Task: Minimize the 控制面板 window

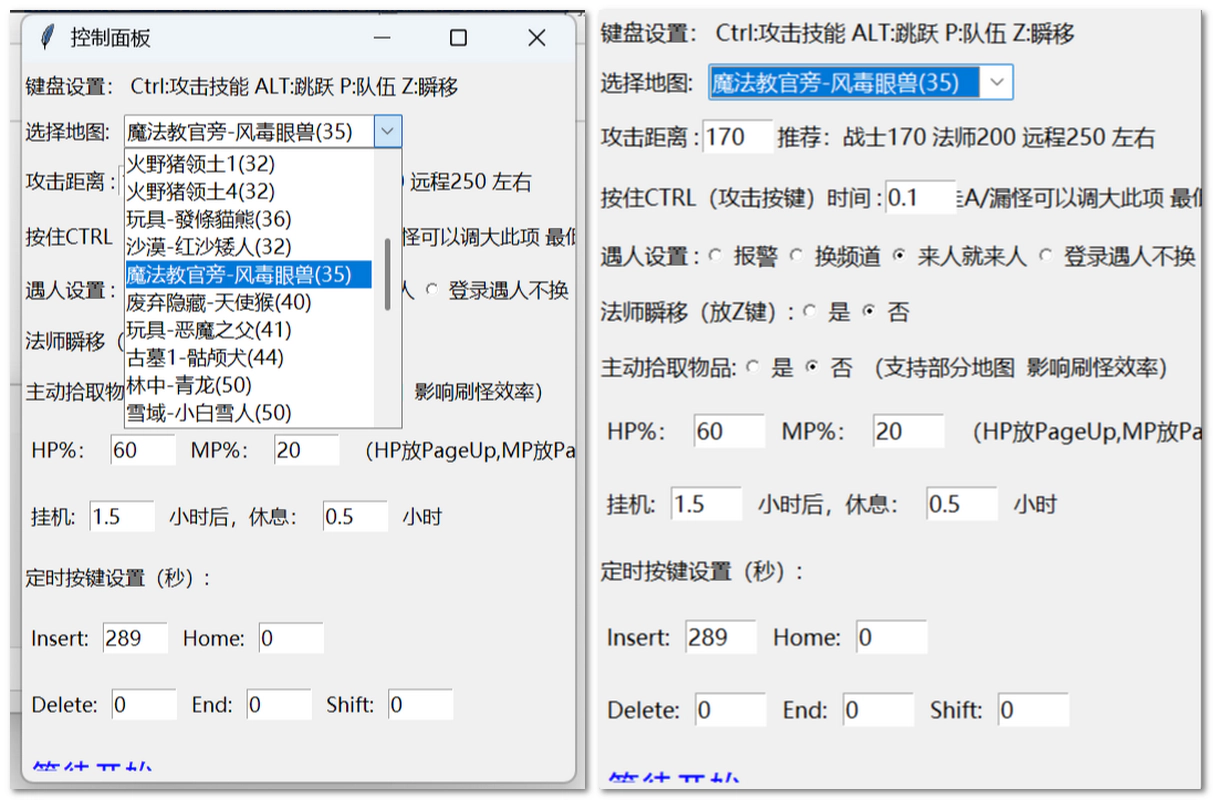Action: 381,38
